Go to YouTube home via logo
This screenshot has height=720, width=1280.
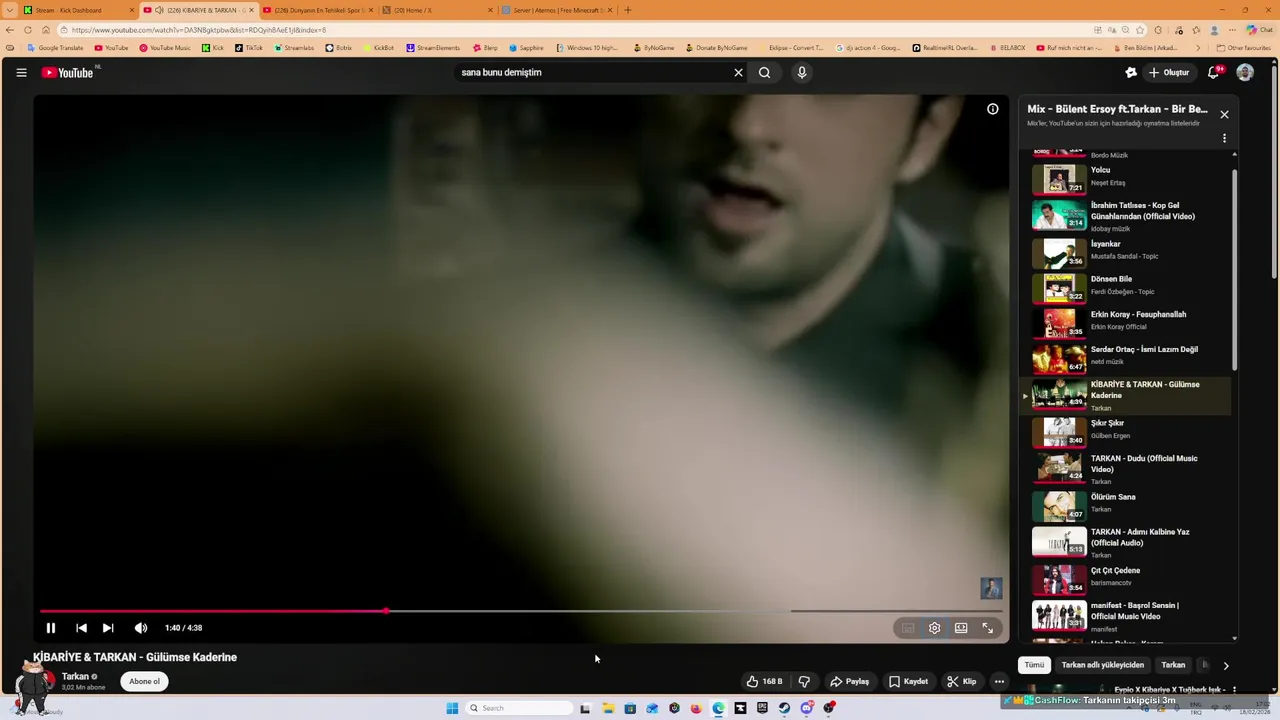67,72
